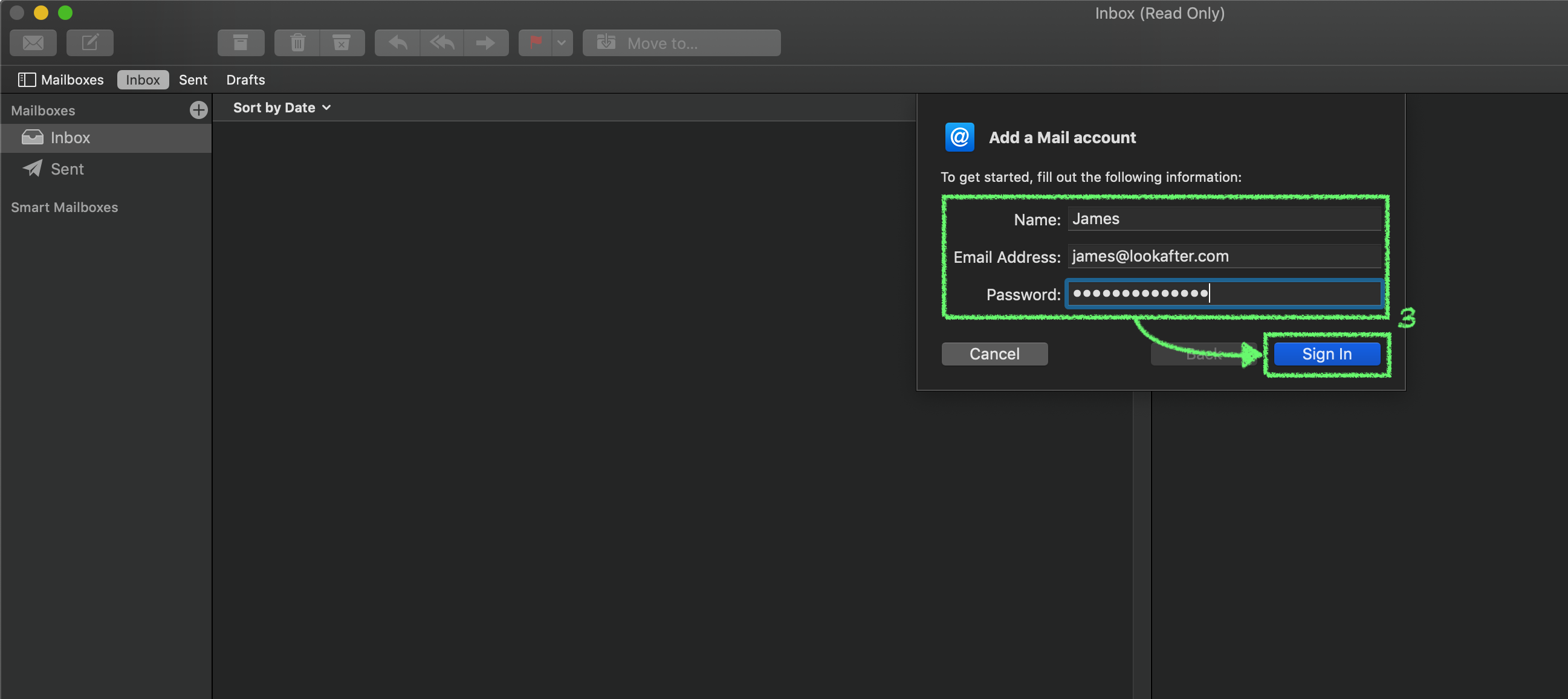Click the Email Address input field
1568x699 pixels.
(x=1223, y=256)
